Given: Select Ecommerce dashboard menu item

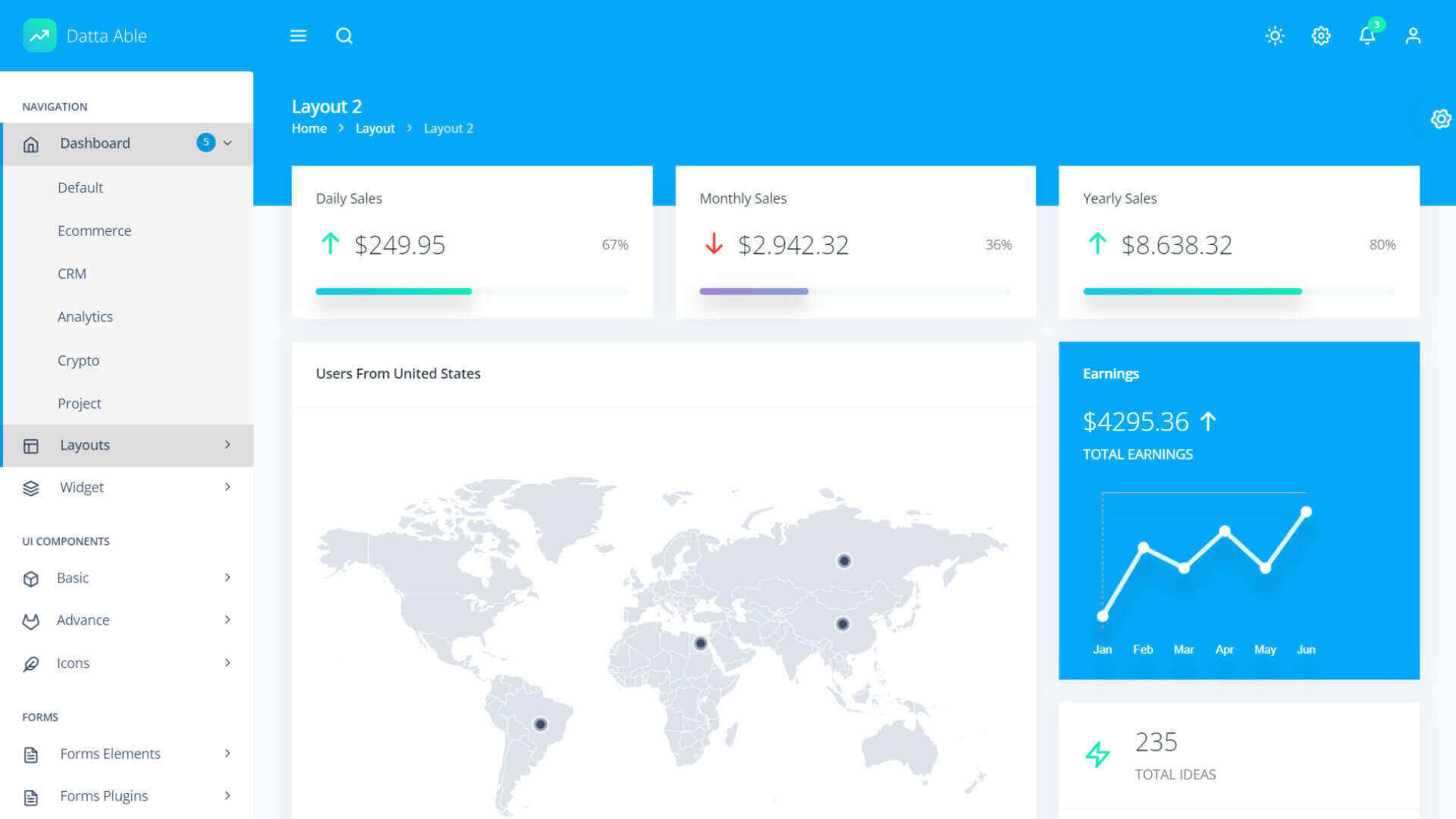Looking at the screenshot, I should pos(94,231).
